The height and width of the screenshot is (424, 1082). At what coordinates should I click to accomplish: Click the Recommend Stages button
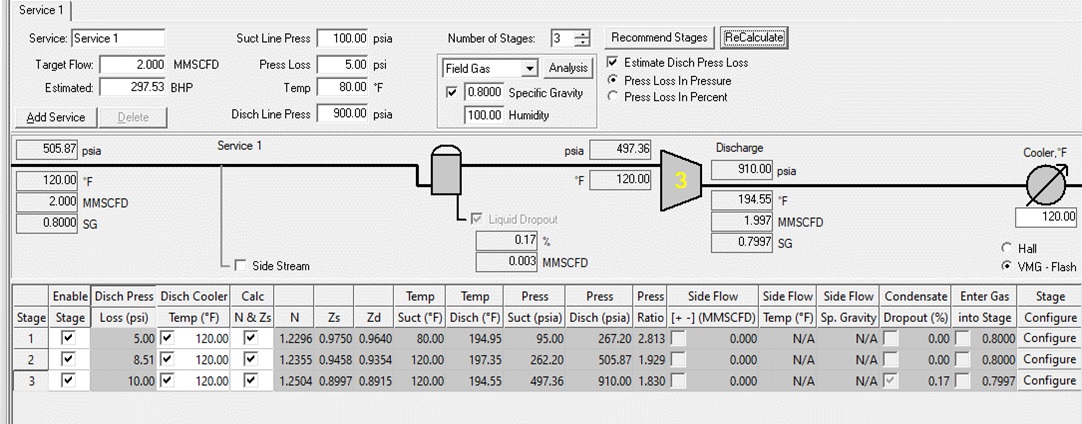tap(659, 38)
